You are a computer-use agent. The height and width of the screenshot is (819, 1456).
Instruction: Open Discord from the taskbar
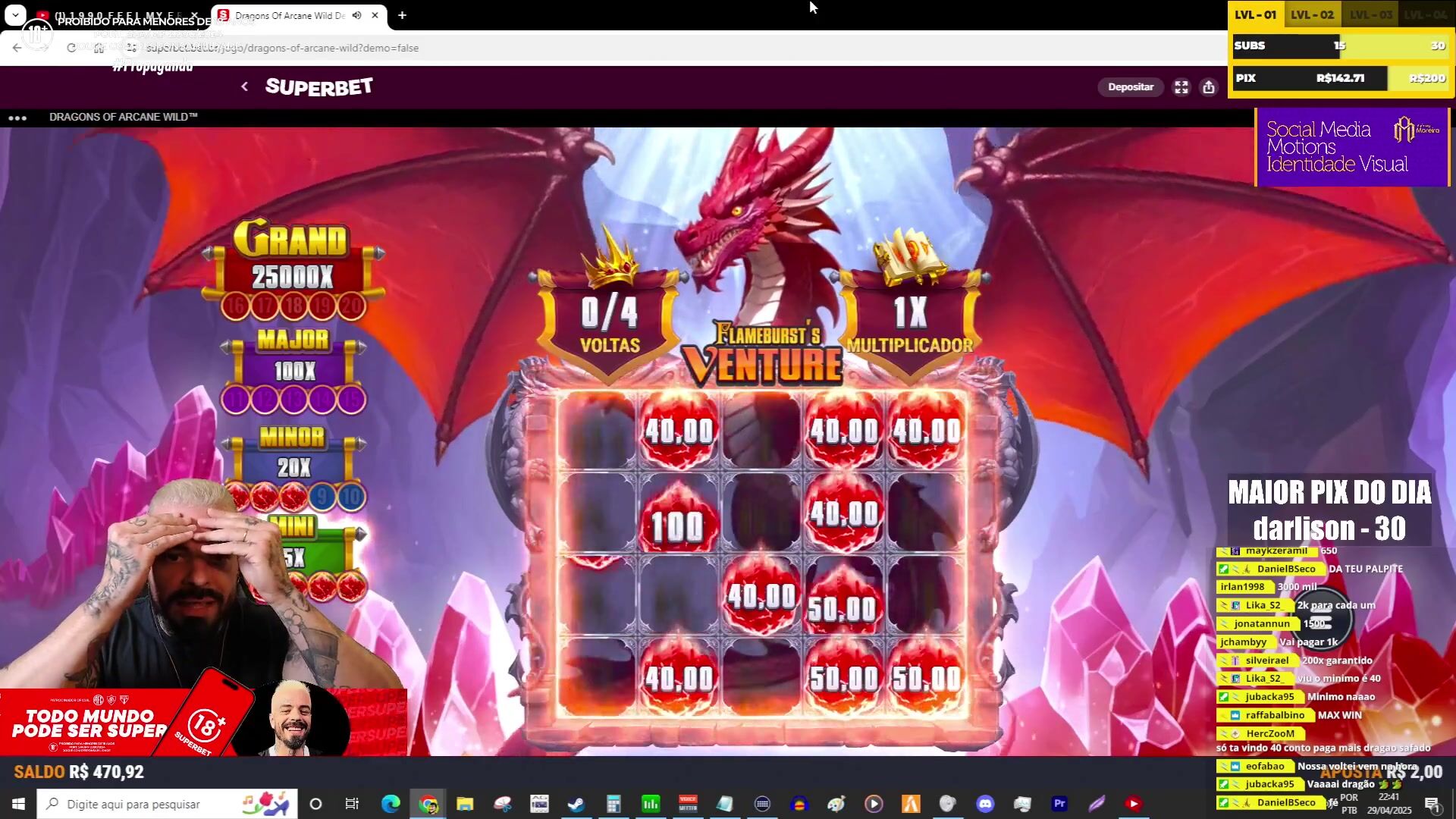(x=985, y=804)
